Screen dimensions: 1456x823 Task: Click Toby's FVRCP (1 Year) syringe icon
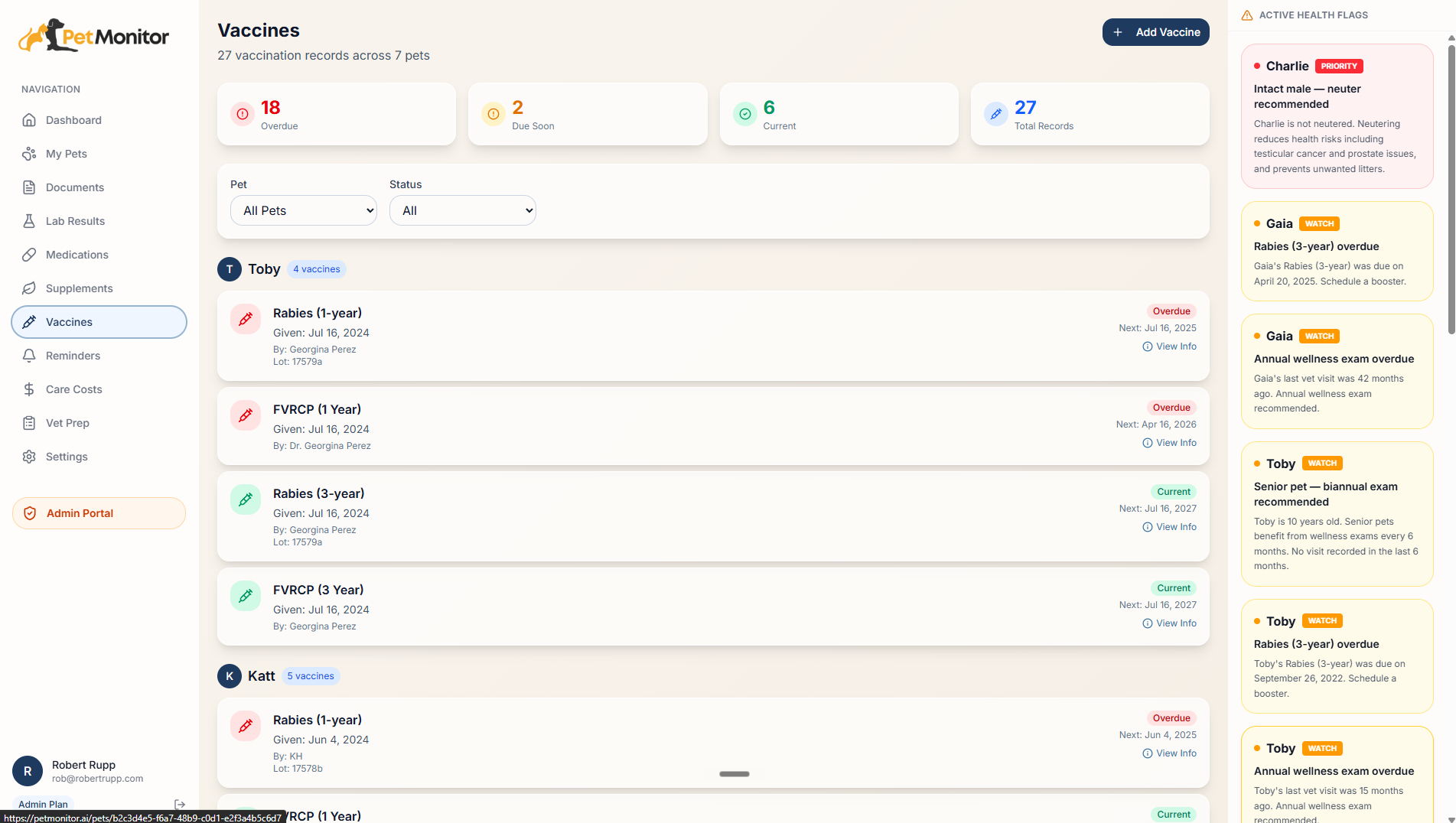coord(246,415)
